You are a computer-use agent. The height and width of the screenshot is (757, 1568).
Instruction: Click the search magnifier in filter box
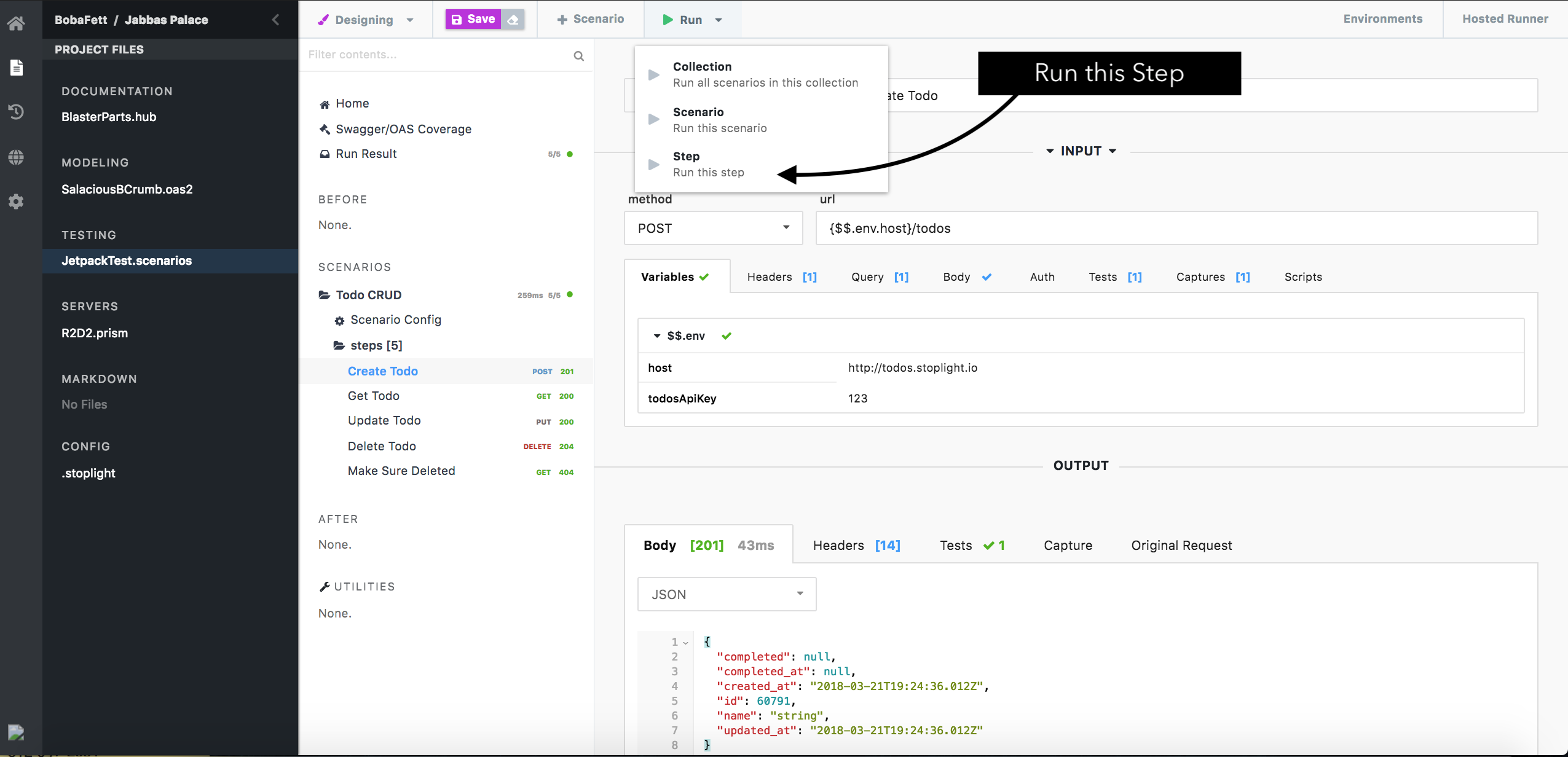578,56
